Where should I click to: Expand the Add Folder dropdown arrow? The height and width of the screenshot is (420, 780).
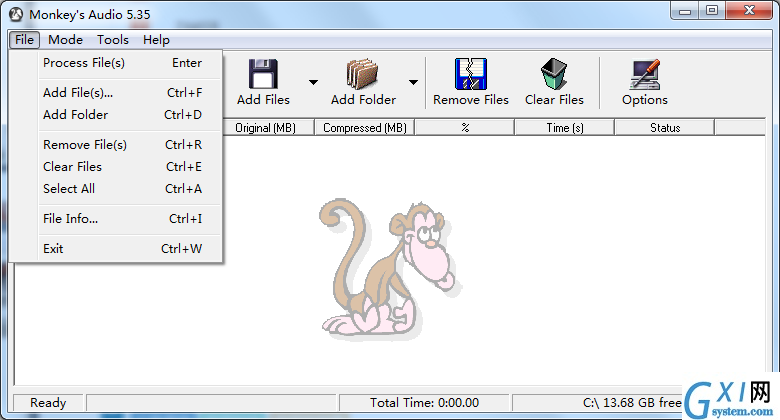coord(413,82)
